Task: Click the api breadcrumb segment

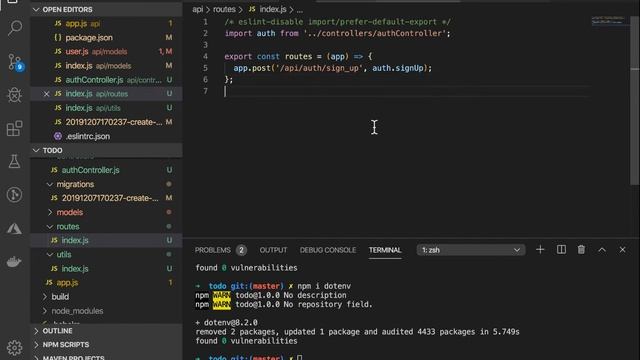Action: click(x=198, y=9)
